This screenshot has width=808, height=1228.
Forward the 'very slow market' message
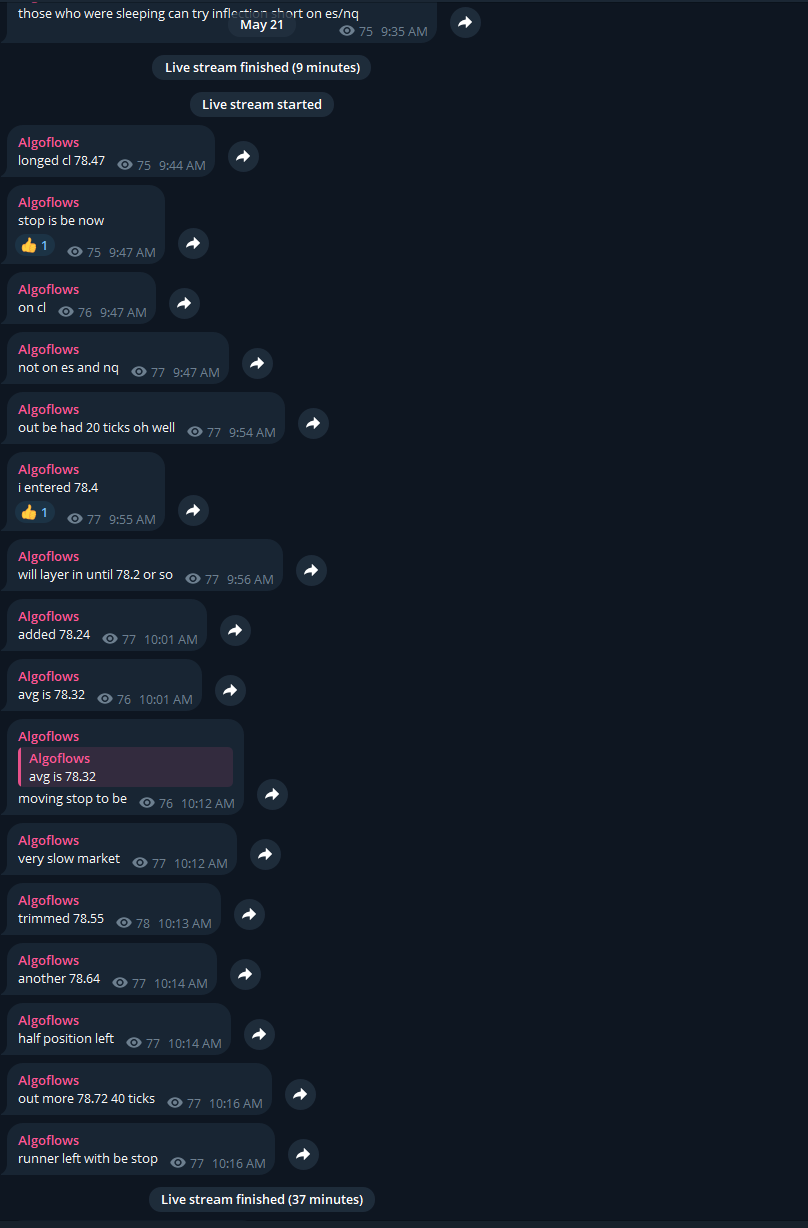pyautogui.click(x=265, y=854)
